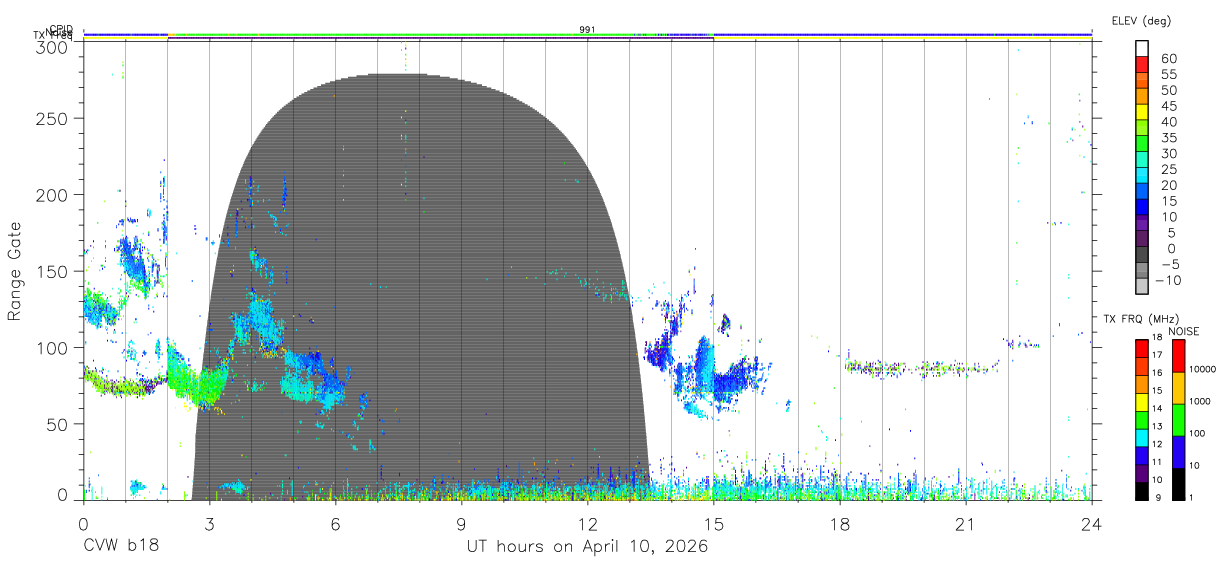Click the CVW b18 radar beam label
The height and width of the screenshot is (567, 1228).
tap(121, 547)
